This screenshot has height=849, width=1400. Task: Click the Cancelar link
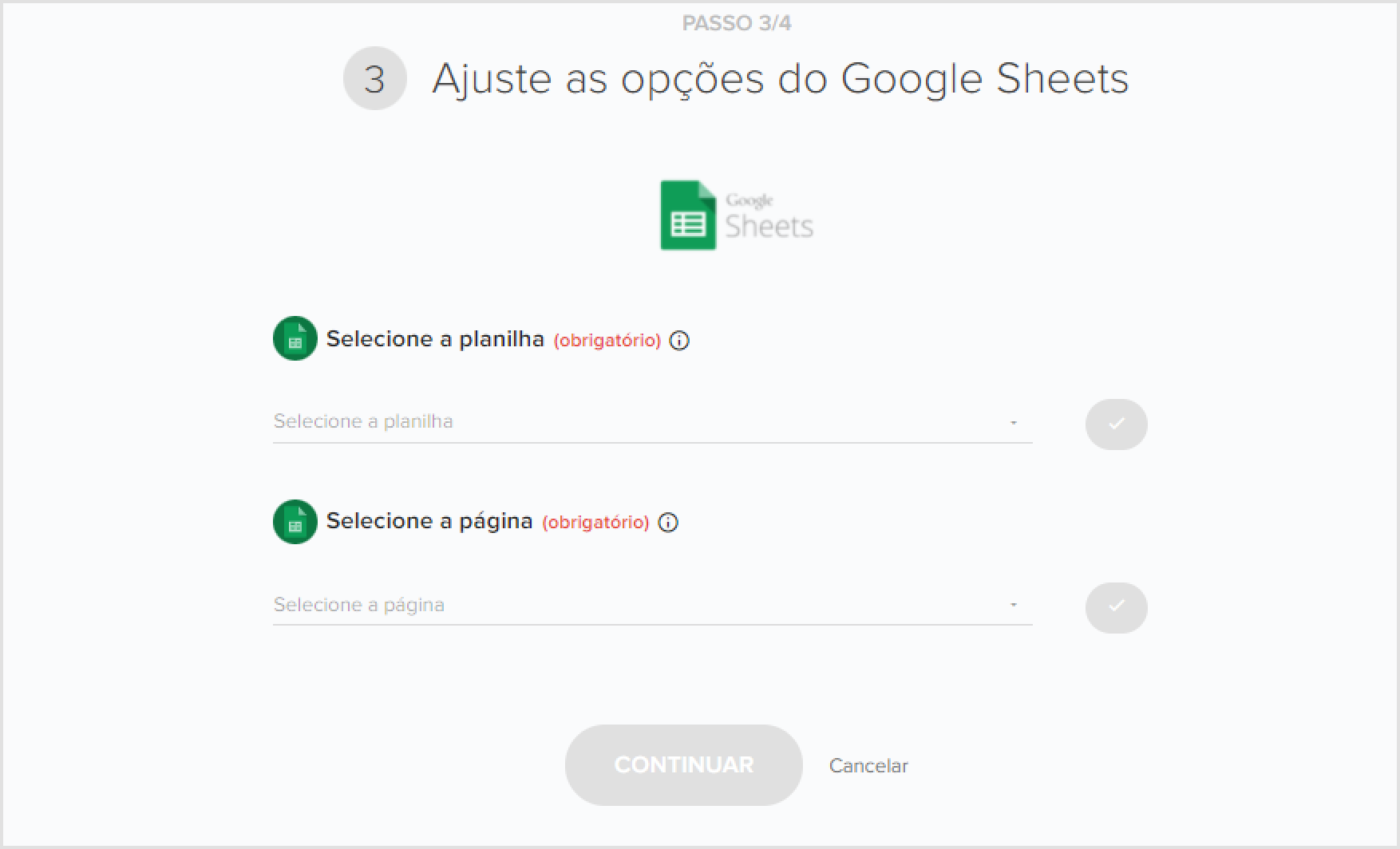coord(868,766)
